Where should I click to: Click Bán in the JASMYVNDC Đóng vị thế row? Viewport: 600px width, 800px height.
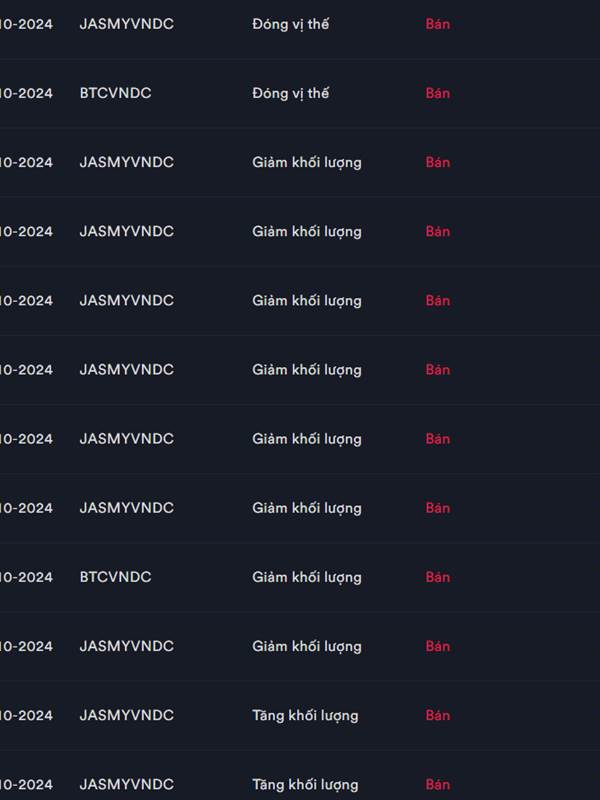point(438,24)
